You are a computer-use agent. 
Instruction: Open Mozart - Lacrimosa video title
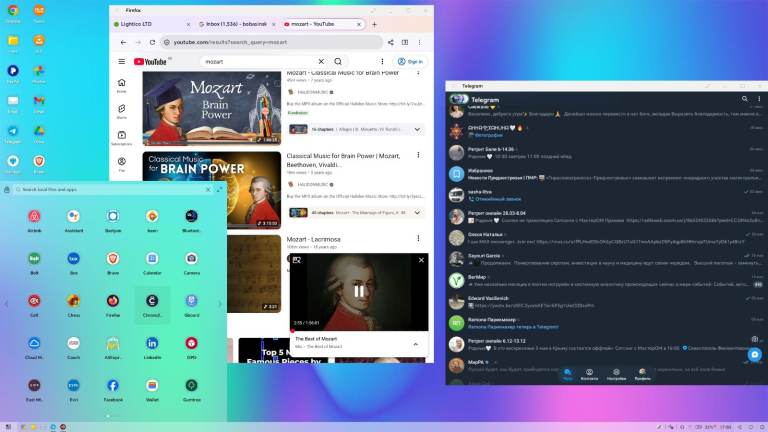pos(313,240)
